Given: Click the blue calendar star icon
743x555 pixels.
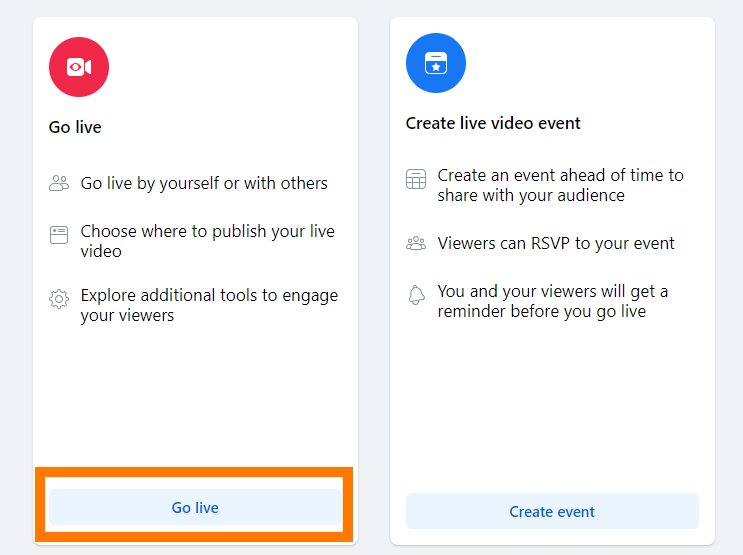Looking at the screenshot, I should tap(435, 63).
